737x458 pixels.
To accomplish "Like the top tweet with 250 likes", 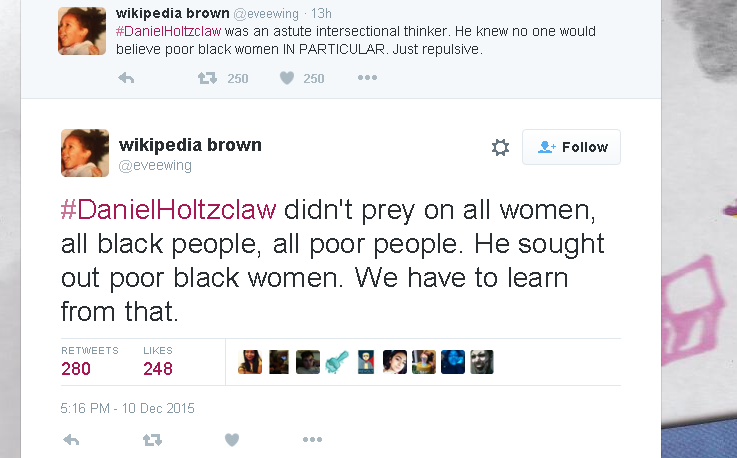I will [x=287, y=78].
